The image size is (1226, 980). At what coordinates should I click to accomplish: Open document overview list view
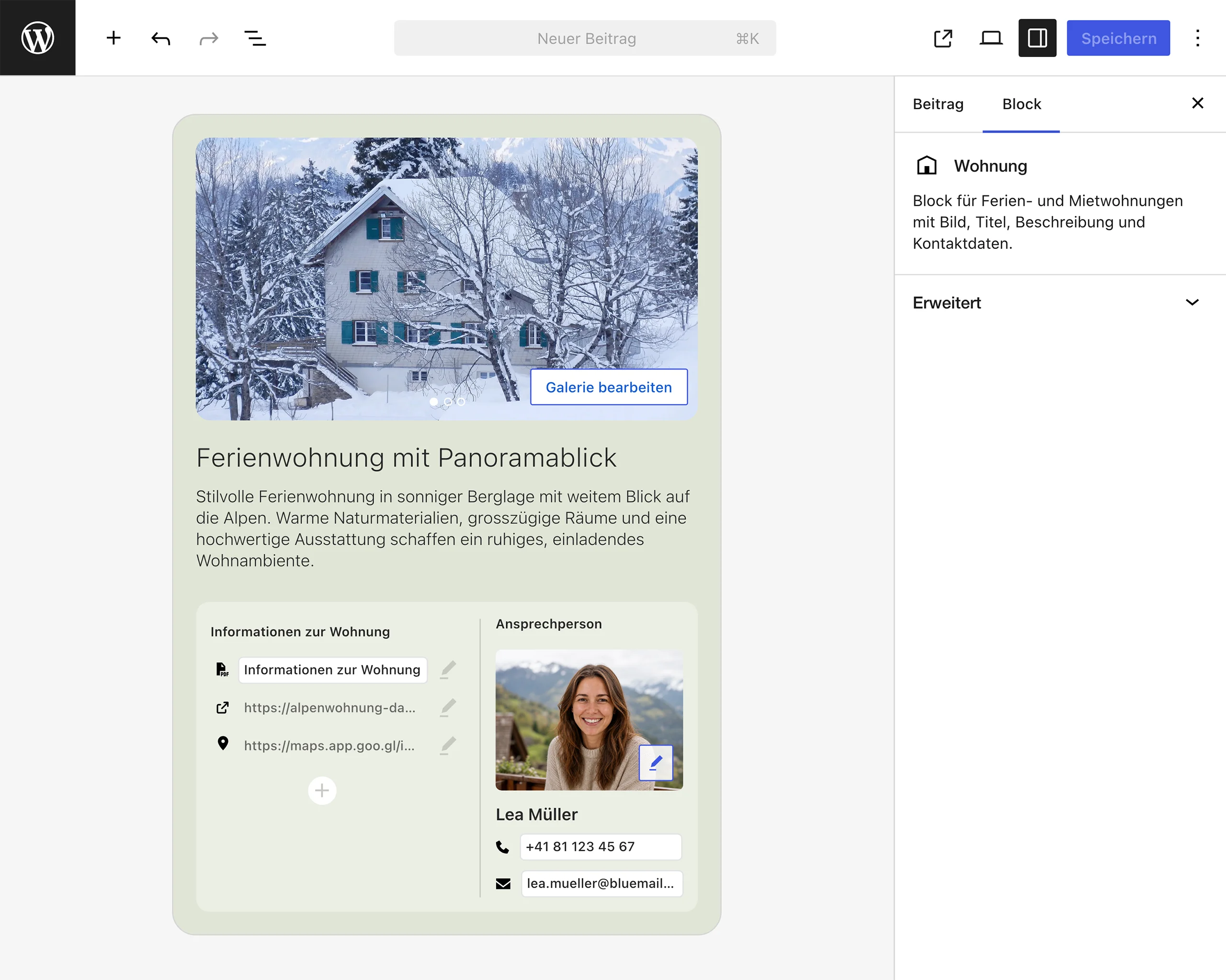[x=255, y=38]
